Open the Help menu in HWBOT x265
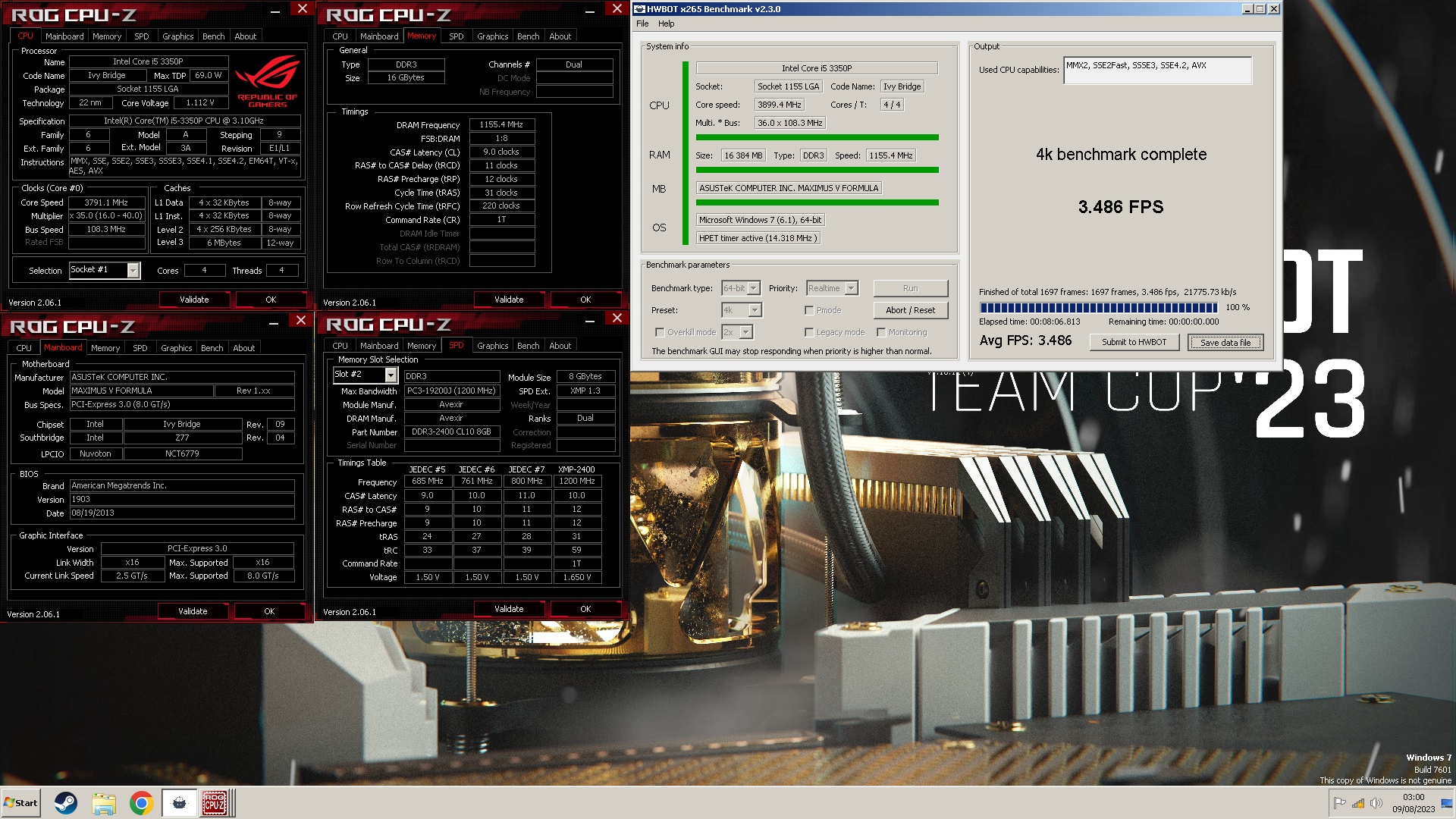 [667, 24]
